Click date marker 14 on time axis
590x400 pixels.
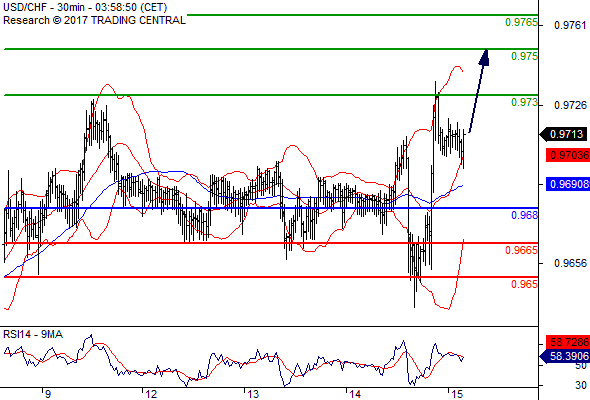click(354, 394)
